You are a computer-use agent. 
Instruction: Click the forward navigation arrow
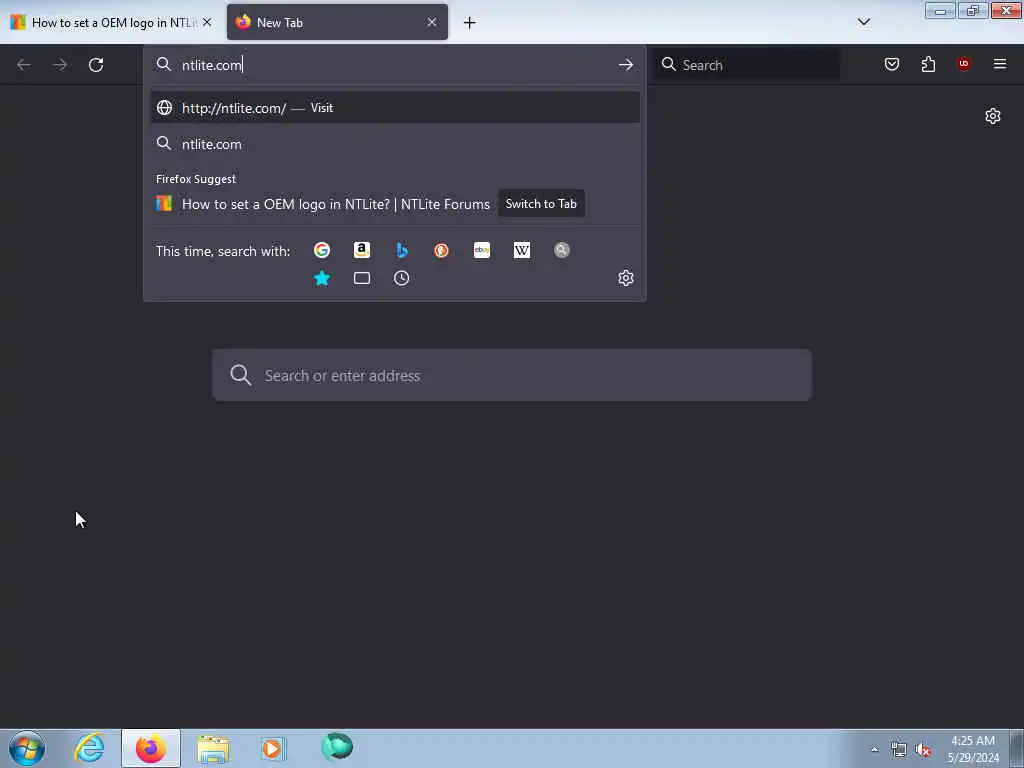(60, 65)
